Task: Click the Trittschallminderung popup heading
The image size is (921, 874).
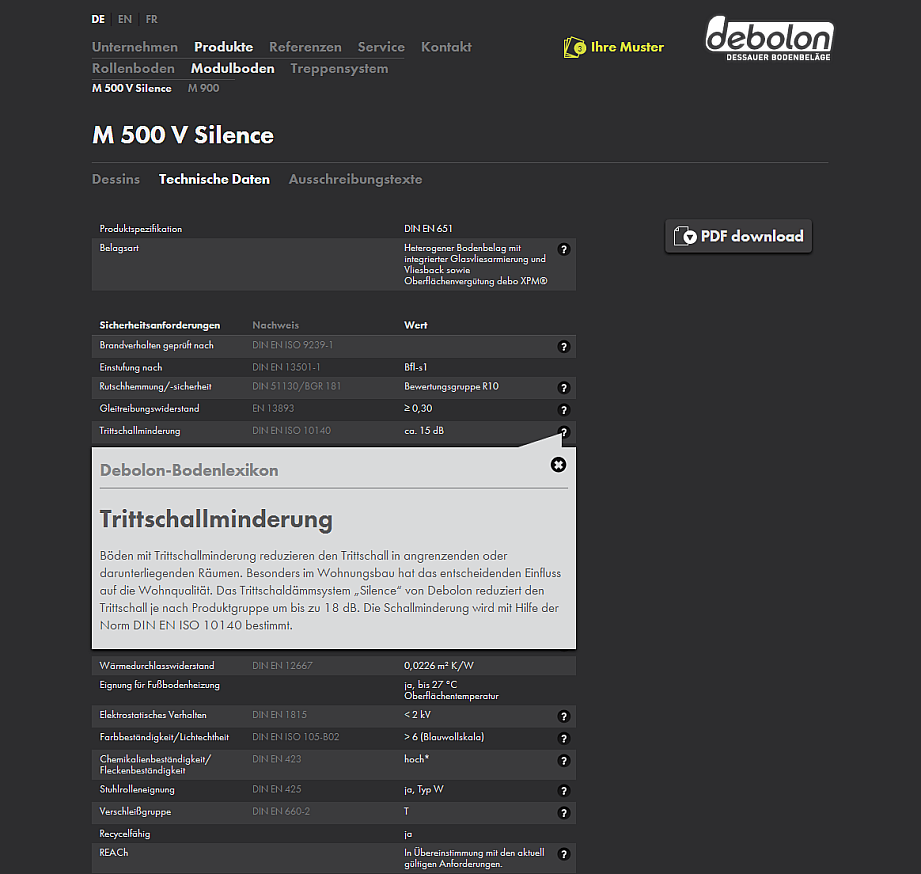Action: (216, 519)
